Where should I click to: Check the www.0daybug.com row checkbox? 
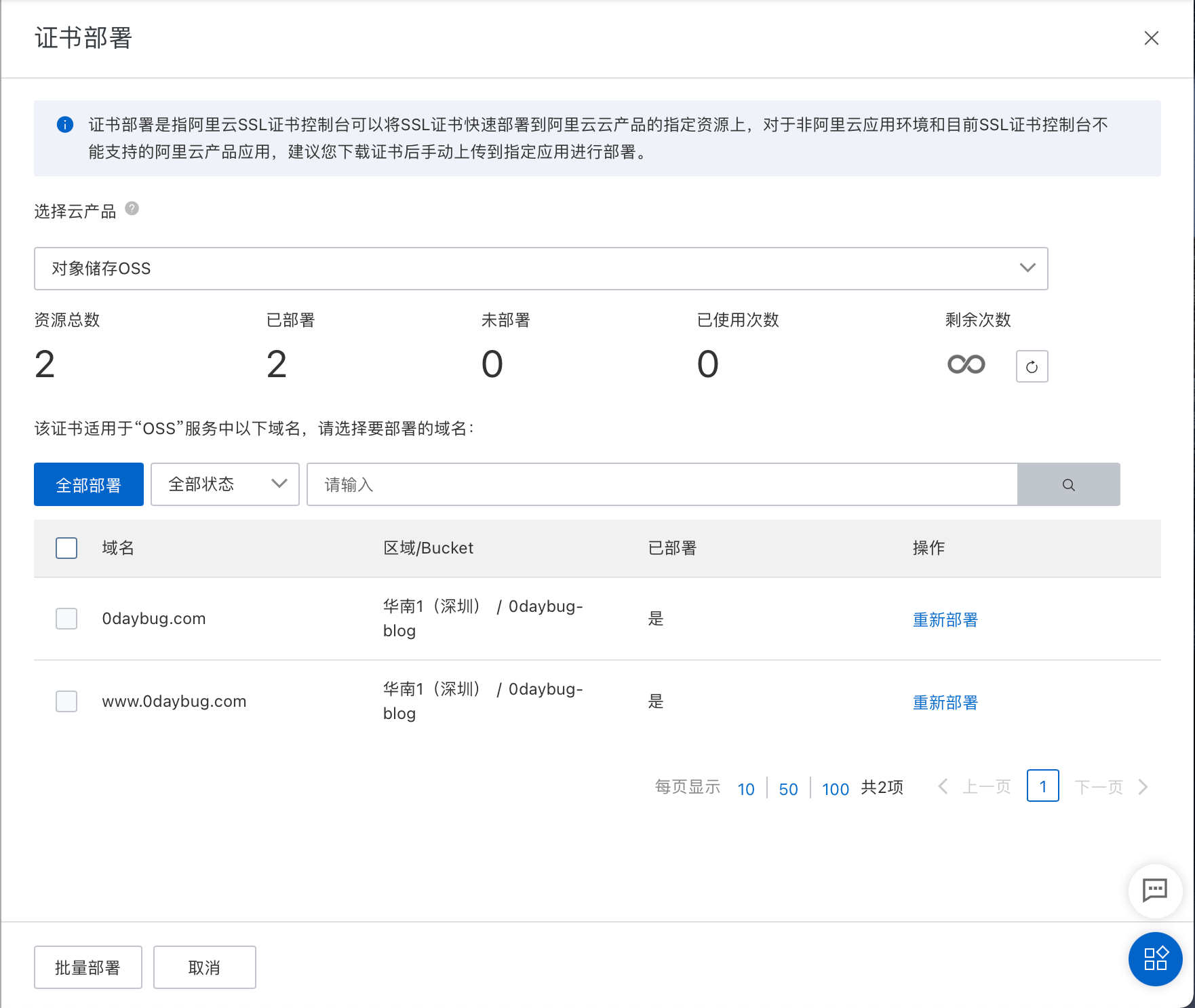[x=66, y=701]
